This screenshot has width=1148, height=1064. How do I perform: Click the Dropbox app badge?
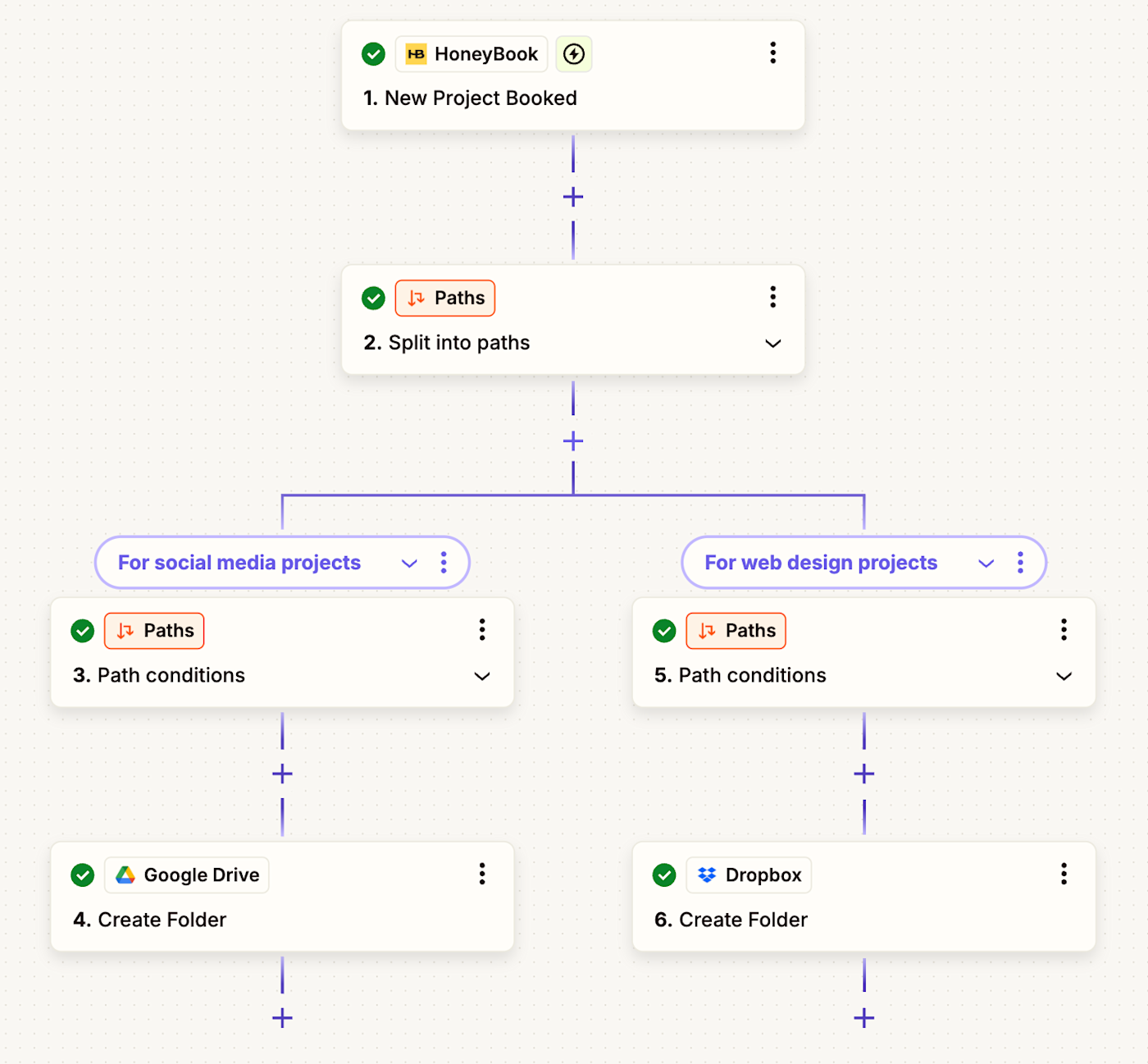(x=749, y=875)
